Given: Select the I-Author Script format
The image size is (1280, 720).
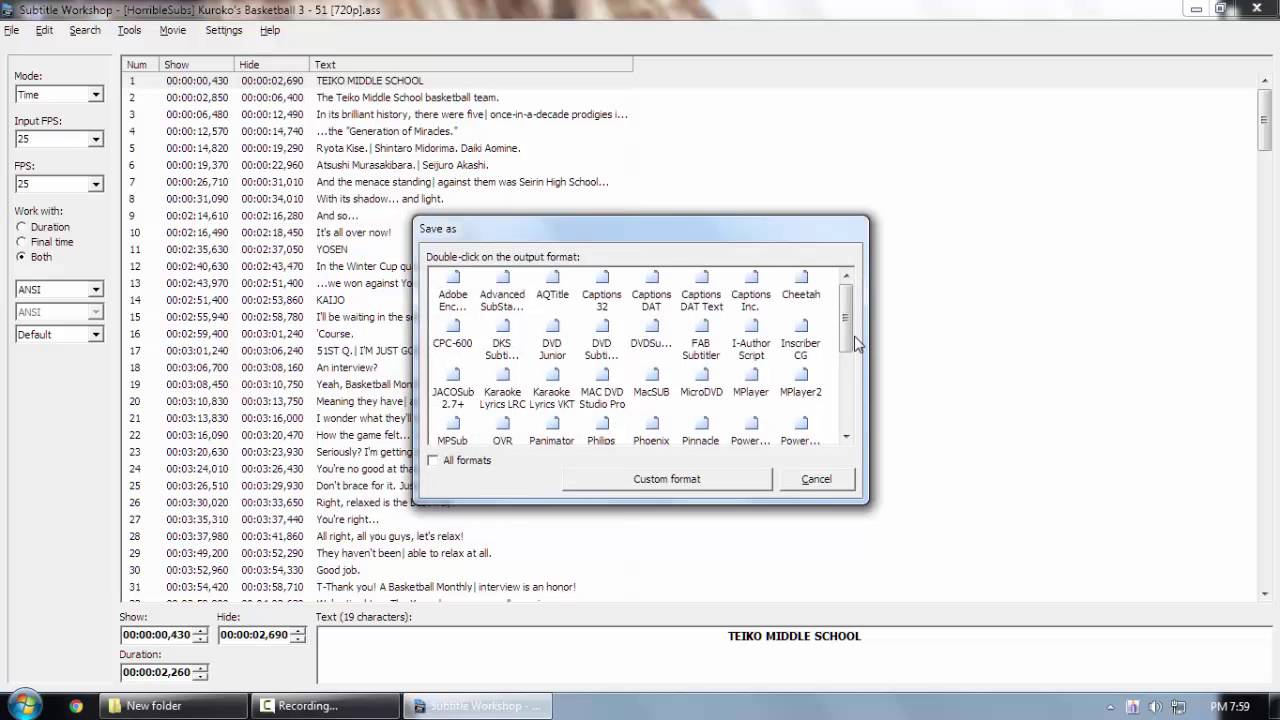Looking at the screenshot, I should (x=751, y=340).
